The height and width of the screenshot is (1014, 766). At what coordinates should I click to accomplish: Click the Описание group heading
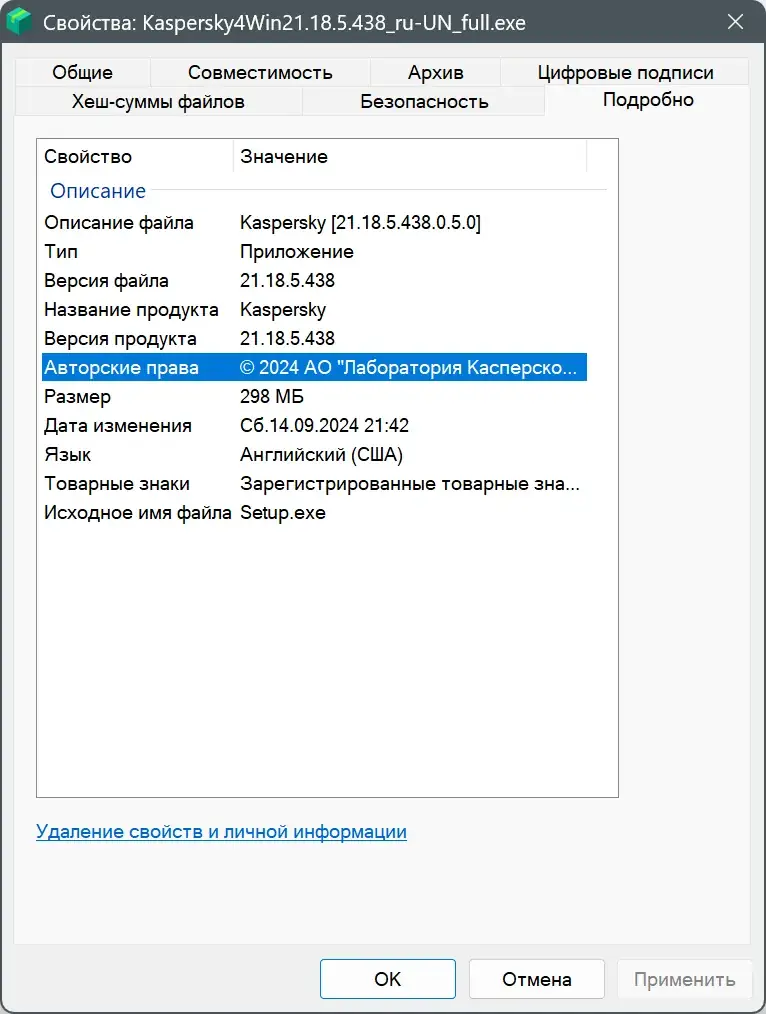[98, 191]
